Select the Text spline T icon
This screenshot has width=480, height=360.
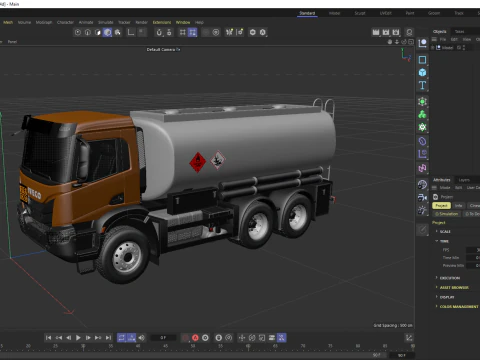click(422, 85)
